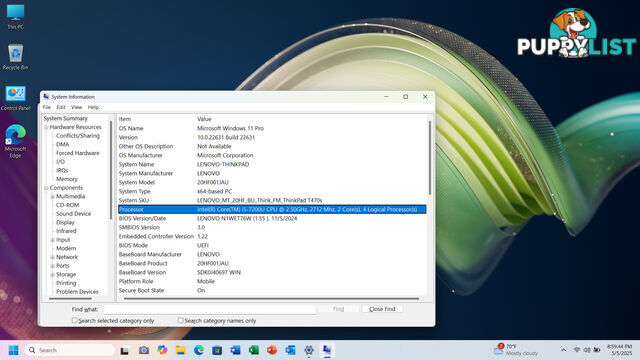Image resolution: width=640 pixels, height=360 pixels.
Task: Open File Explorer from the taskbar
Action: click(x=180, y=350)
